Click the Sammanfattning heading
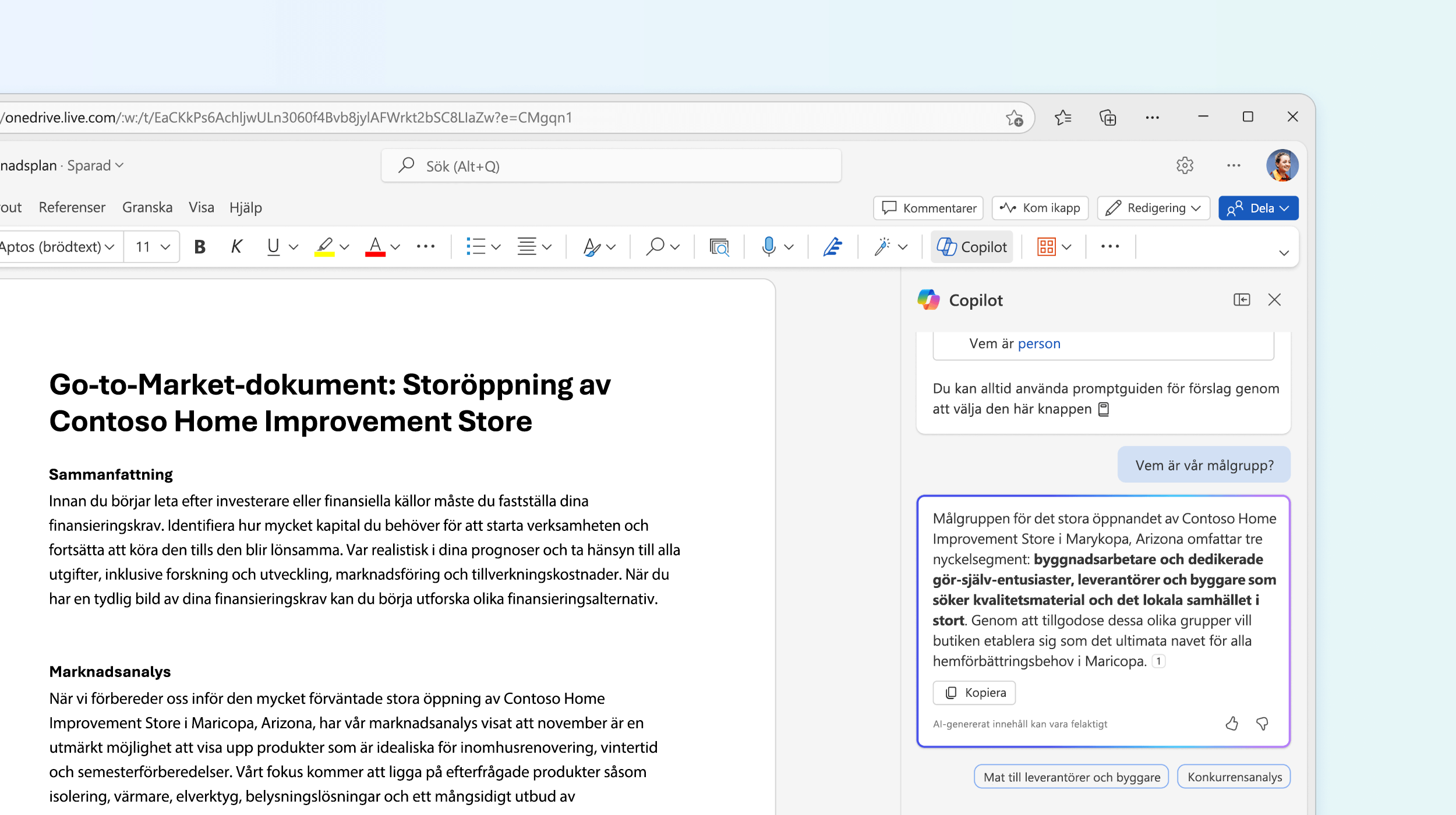The image size is (1456, 815). [111, 474]
